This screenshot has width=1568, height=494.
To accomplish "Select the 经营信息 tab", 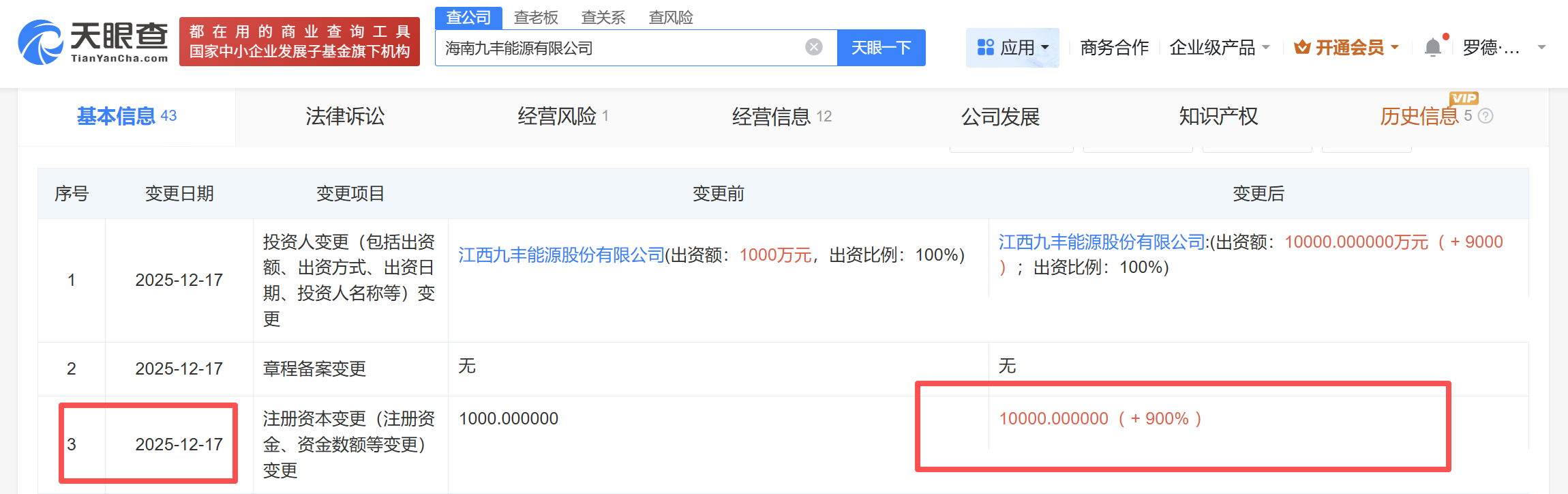I will tap(782, 117).
